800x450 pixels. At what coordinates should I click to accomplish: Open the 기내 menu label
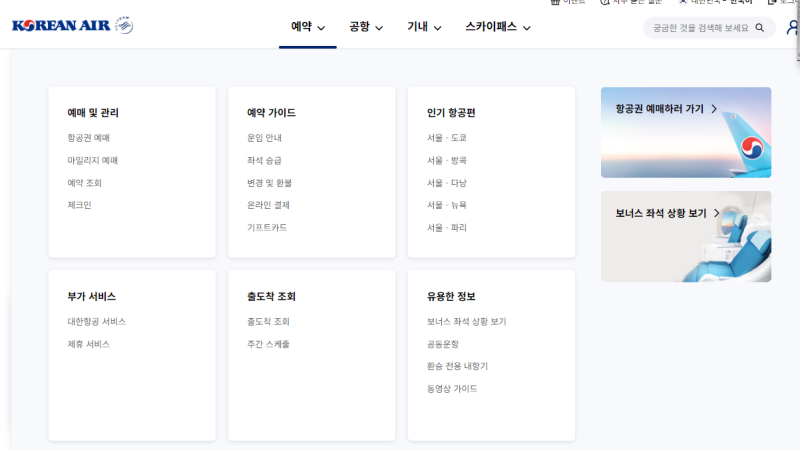(x=417, y=27)
